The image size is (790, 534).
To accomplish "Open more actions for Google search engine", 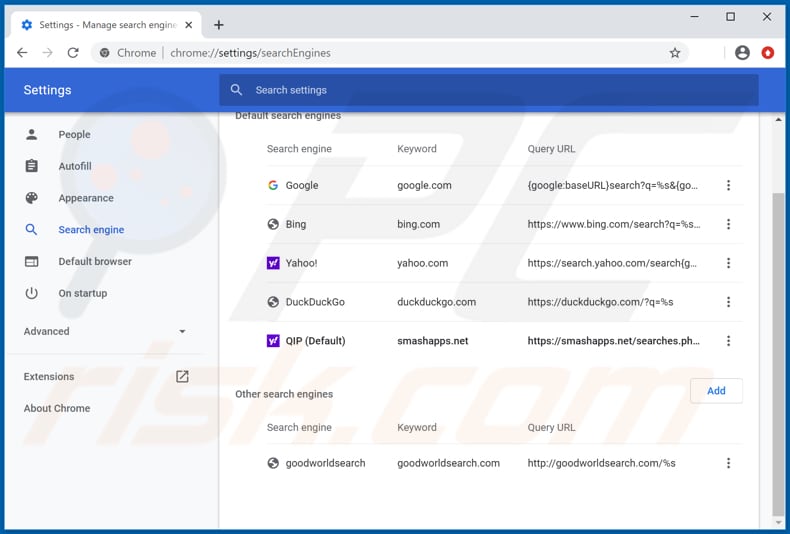I will click(x=728, y=186).
